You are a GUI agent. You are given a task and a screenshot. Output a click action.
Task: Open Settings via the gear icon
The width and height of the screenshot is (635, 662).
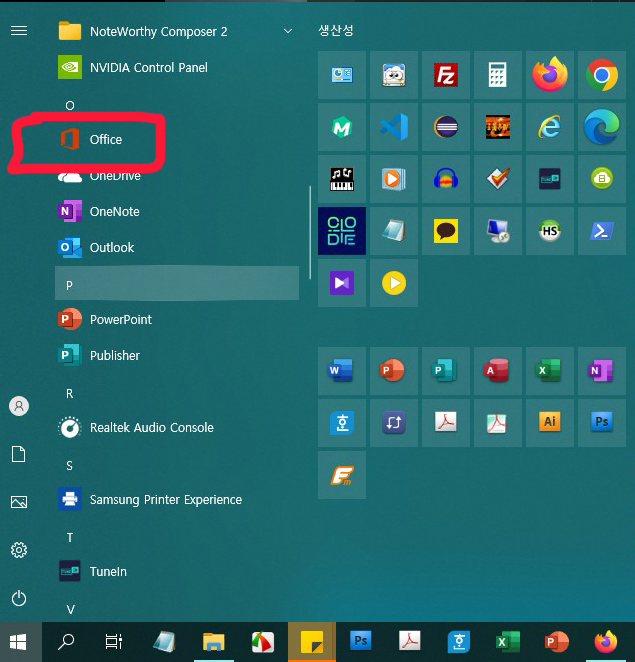[x=19, y=550]
